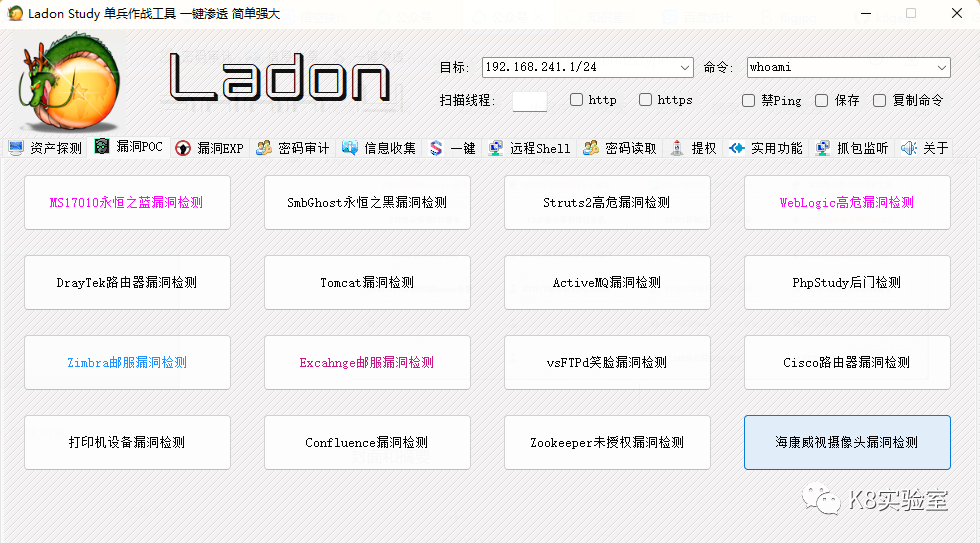Switch to the 密码读取 tab

[x=619, y=148]
